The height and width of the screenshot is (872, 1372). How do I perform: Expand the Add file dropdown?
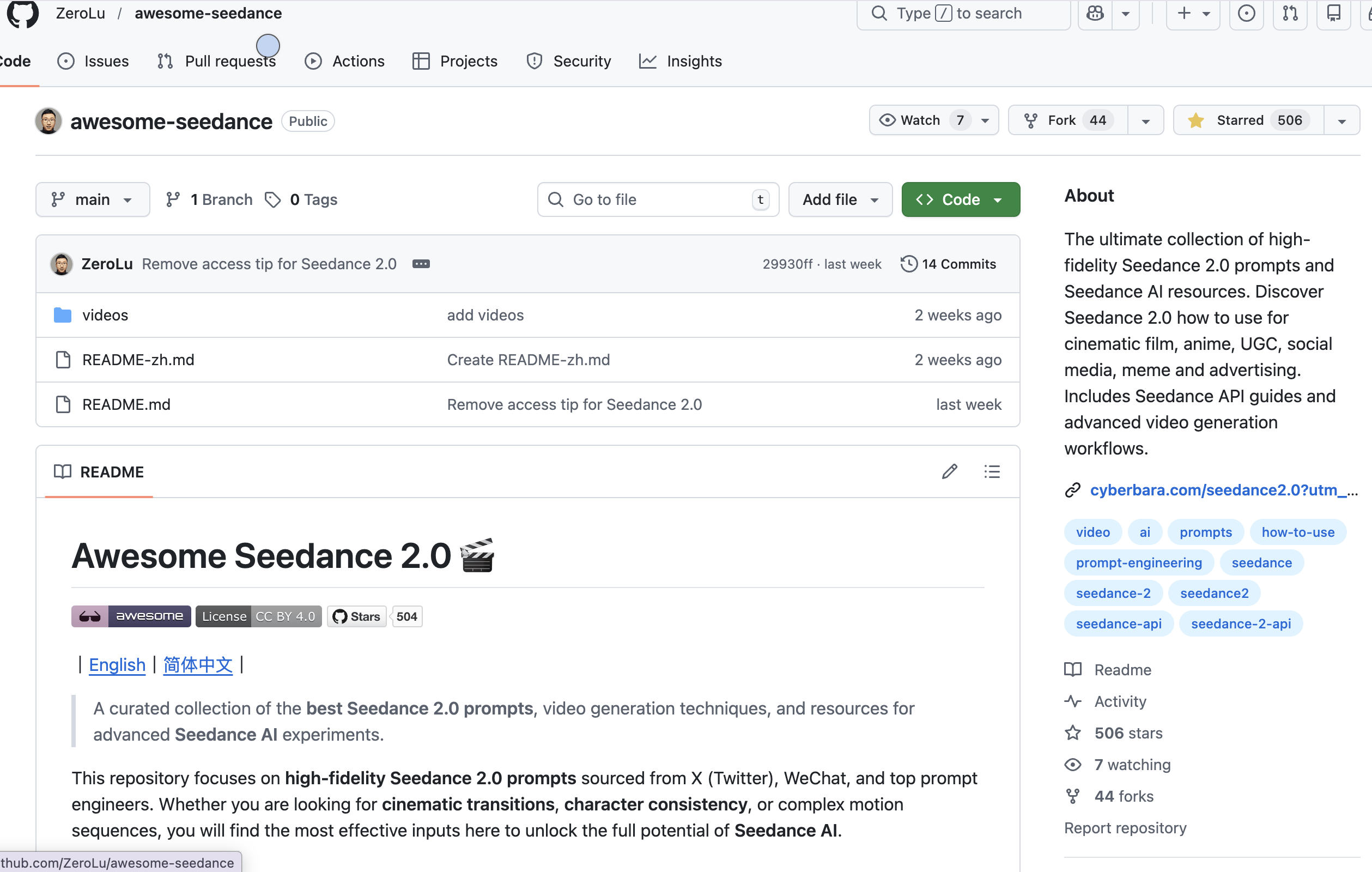tap(840, 199)
